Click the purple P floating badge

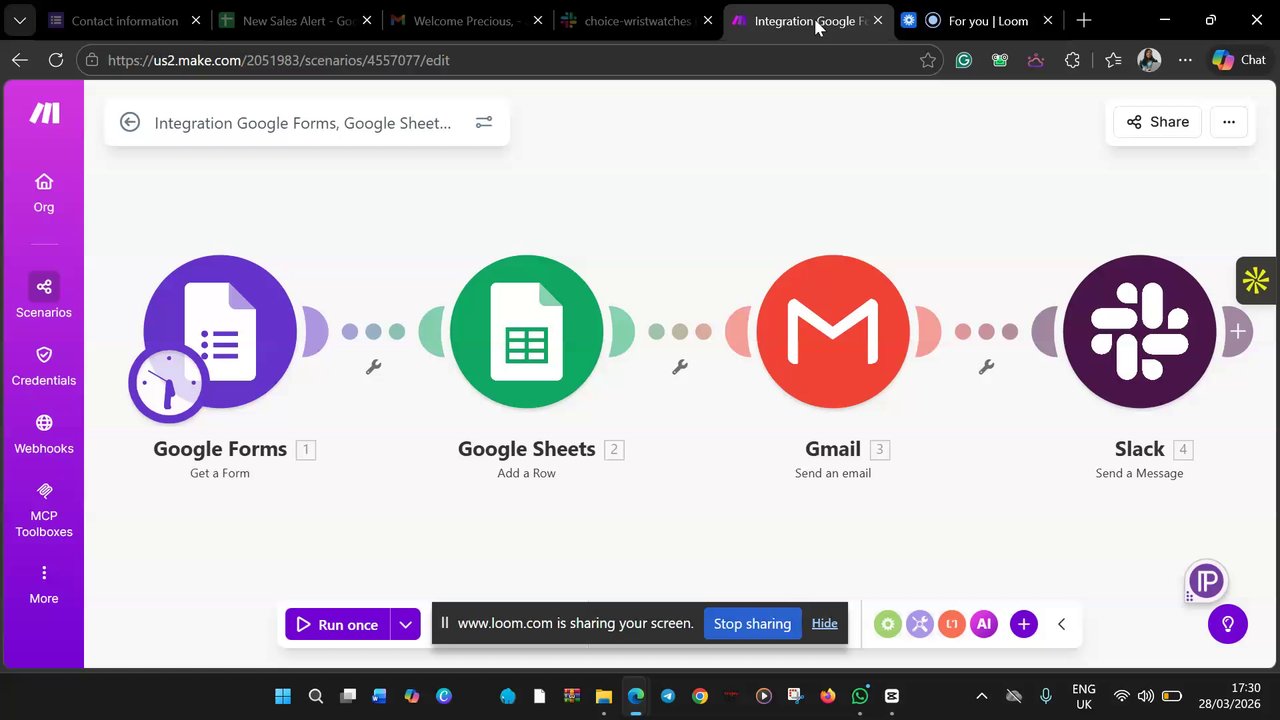pyautogui.click(x=1207, y=581)
